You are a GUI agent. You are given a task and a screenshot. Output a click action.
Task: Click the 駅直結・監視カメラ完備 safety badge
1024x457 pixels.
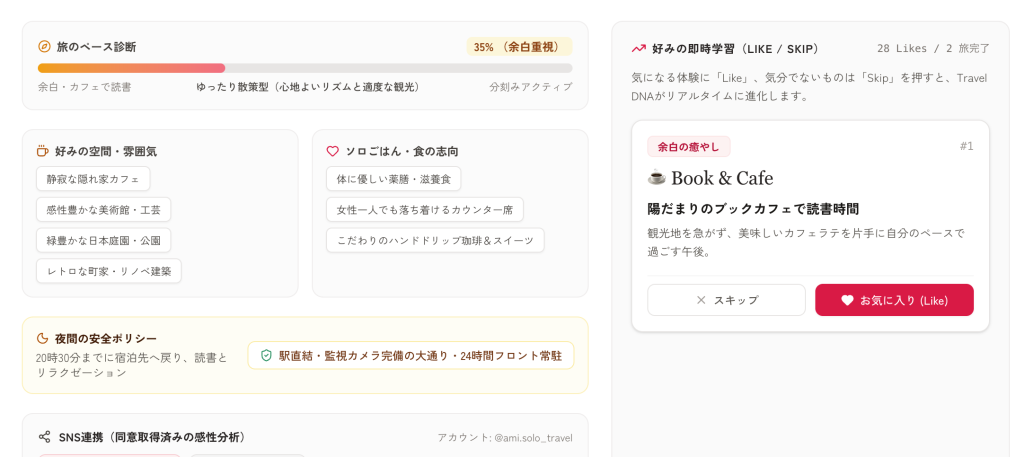tap(411, 356)
